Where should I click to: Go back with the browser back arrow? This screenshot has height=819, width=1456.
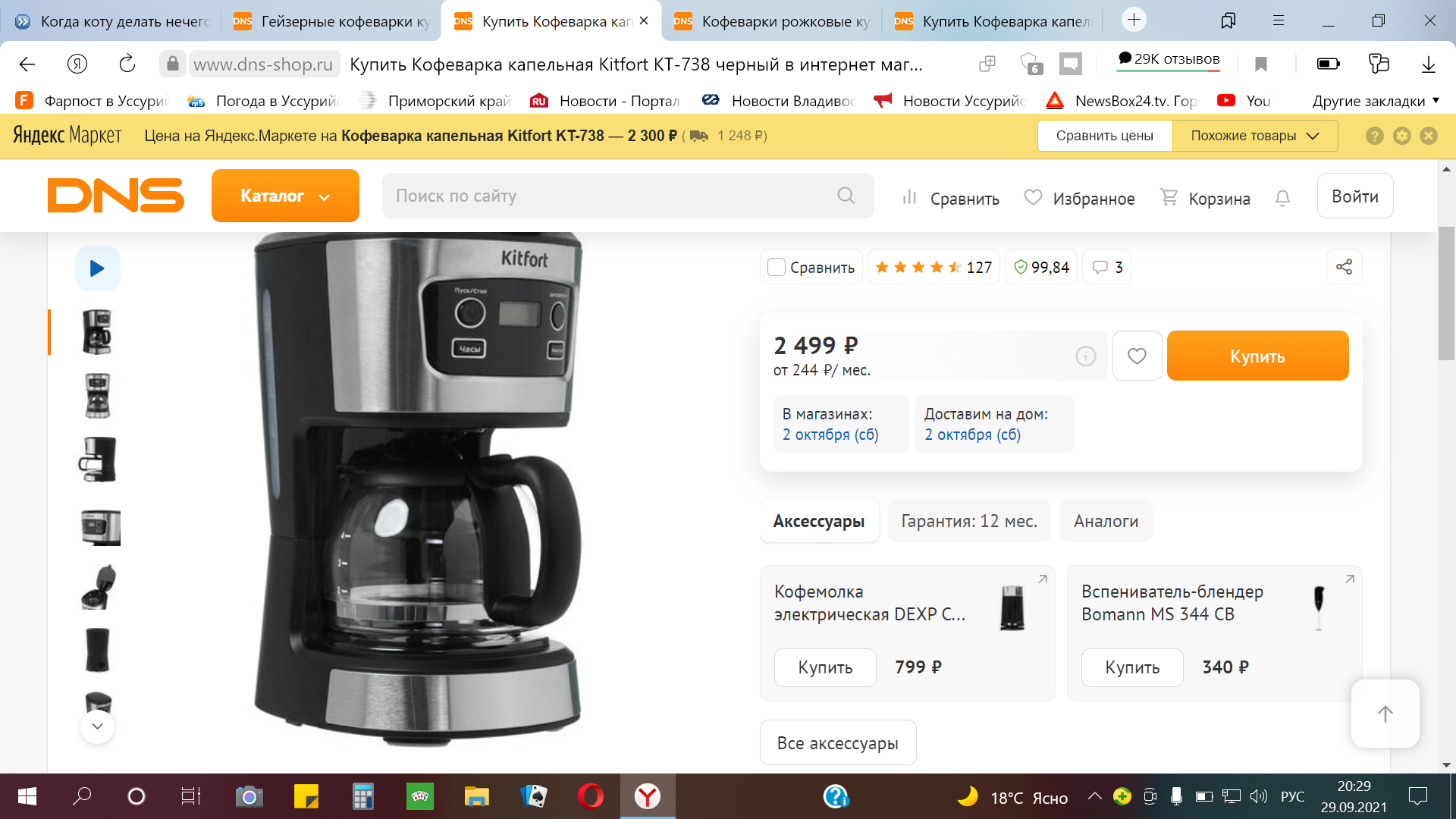[x=27, y=64]
